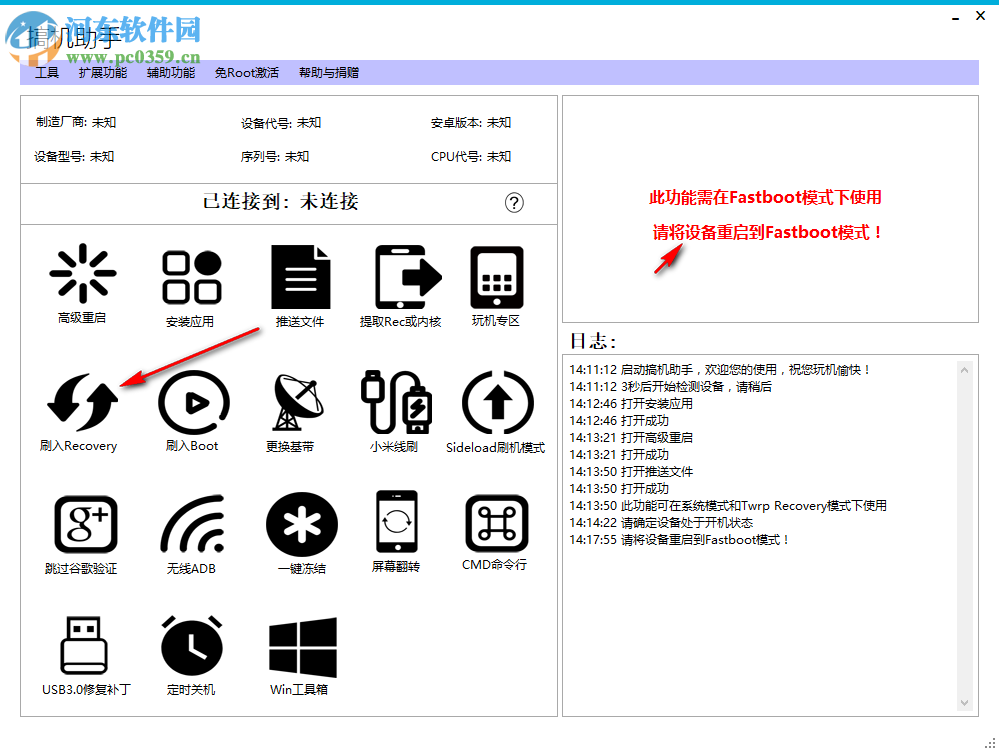Minimize the 搞机助手 window
The width and height of the screenshot is (999, 752).
[955, 18]
